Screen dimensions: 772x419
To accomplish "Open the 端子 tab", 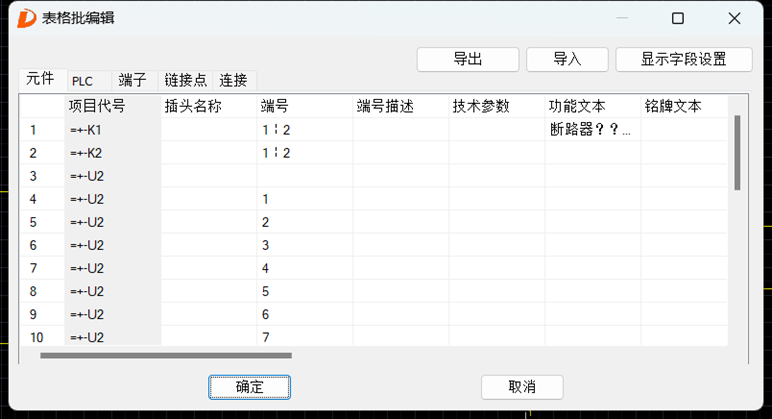I will [x=134, y=81].
